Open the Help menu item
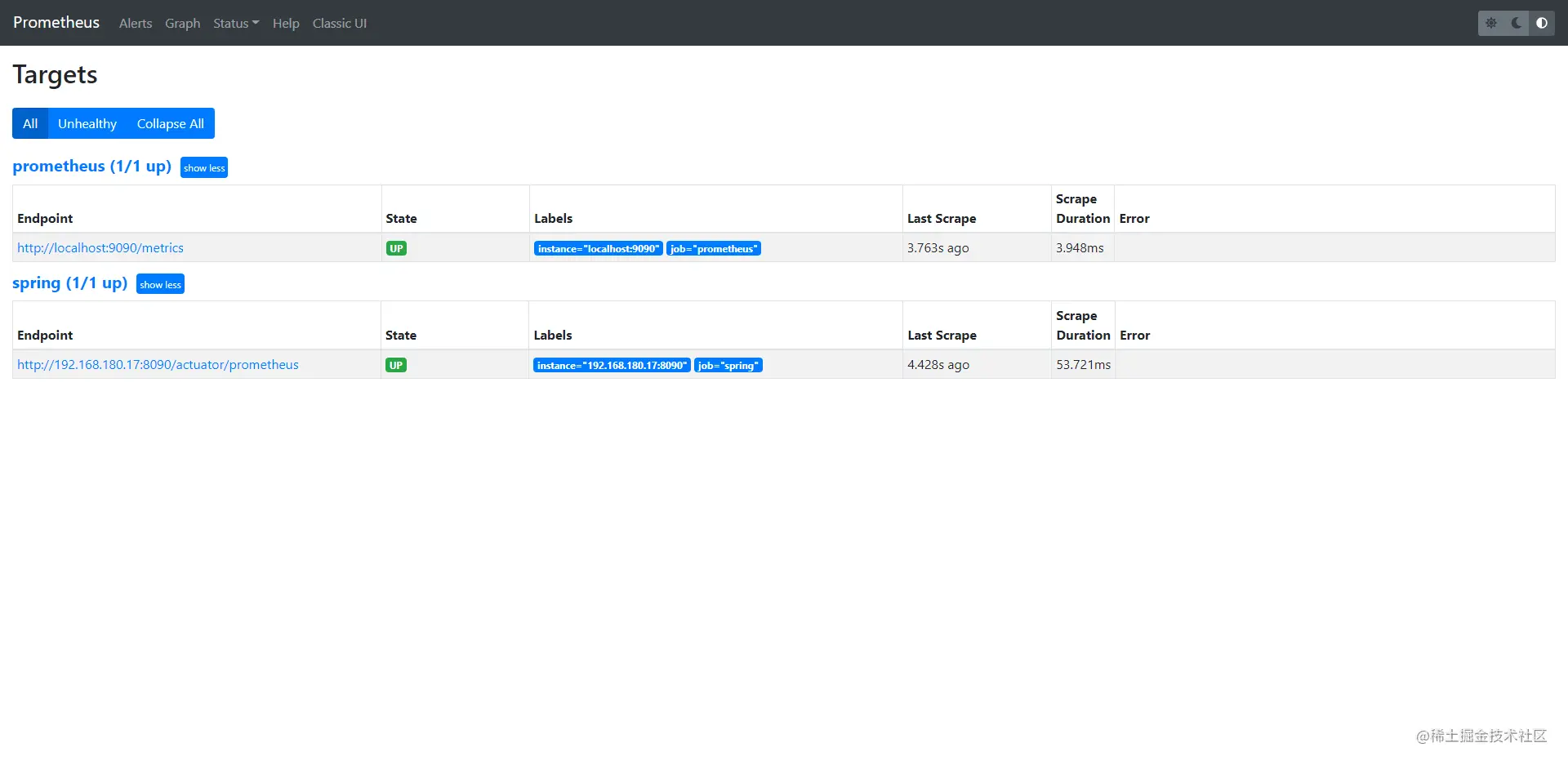The image size is (1568, 765). pos(286,23)
